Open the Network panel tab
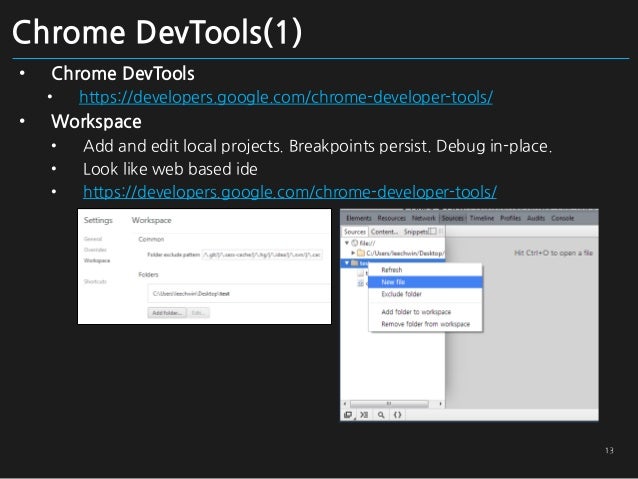 424,218
